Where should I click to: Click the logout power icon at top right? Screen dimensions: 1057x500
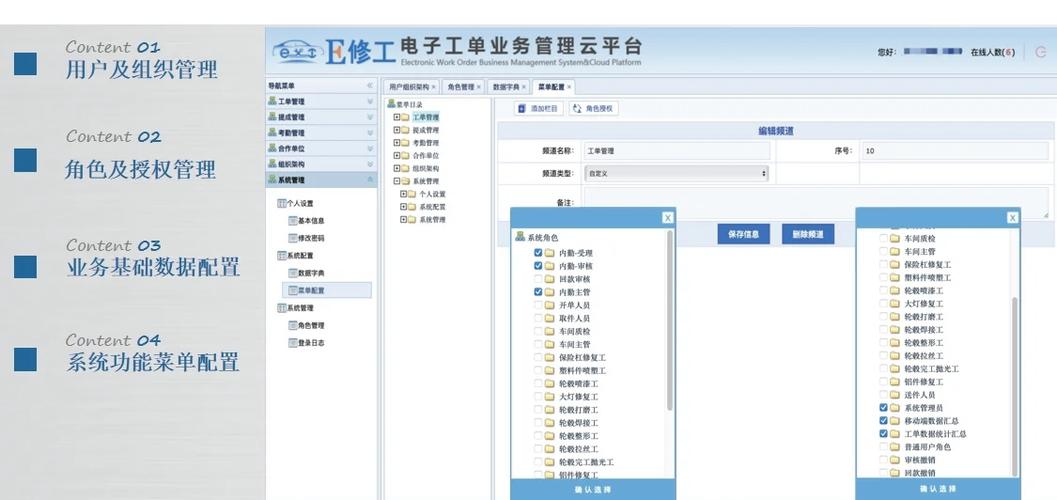(1039, 52)
